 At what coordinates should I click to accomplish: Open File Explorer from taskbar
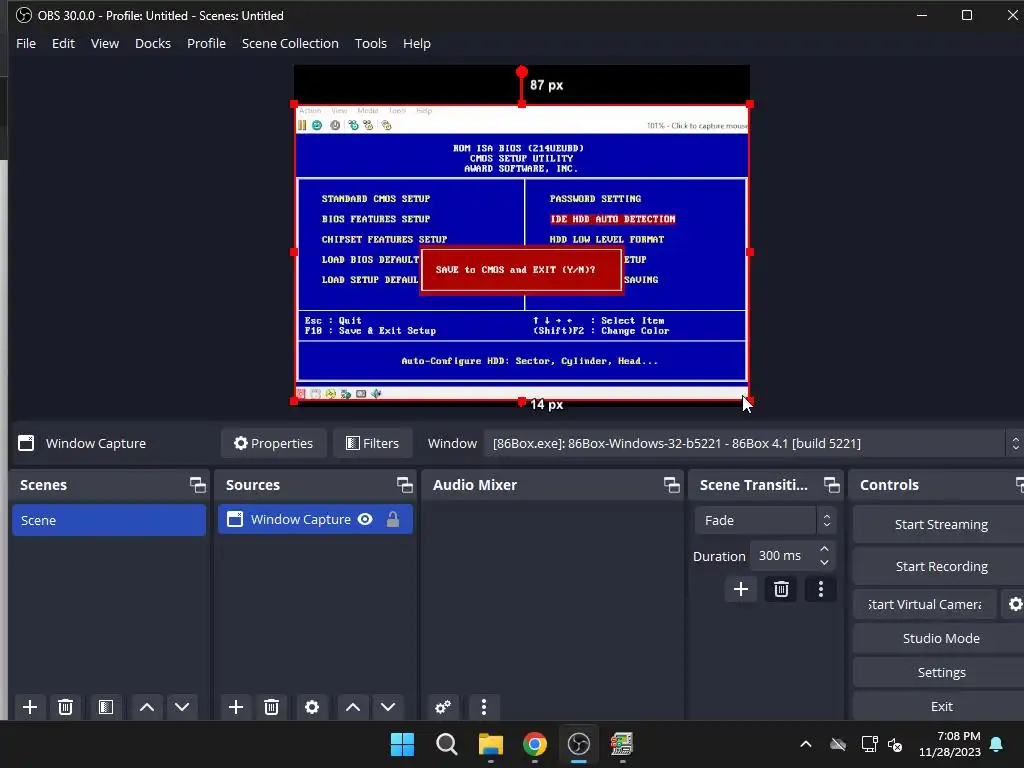coord(490,744)
